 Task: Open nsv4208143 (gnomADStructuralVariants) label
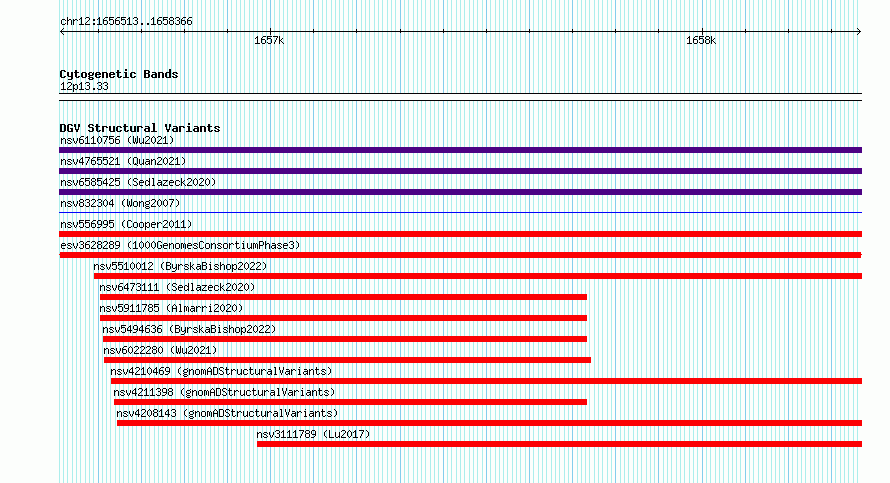(227, 413)
